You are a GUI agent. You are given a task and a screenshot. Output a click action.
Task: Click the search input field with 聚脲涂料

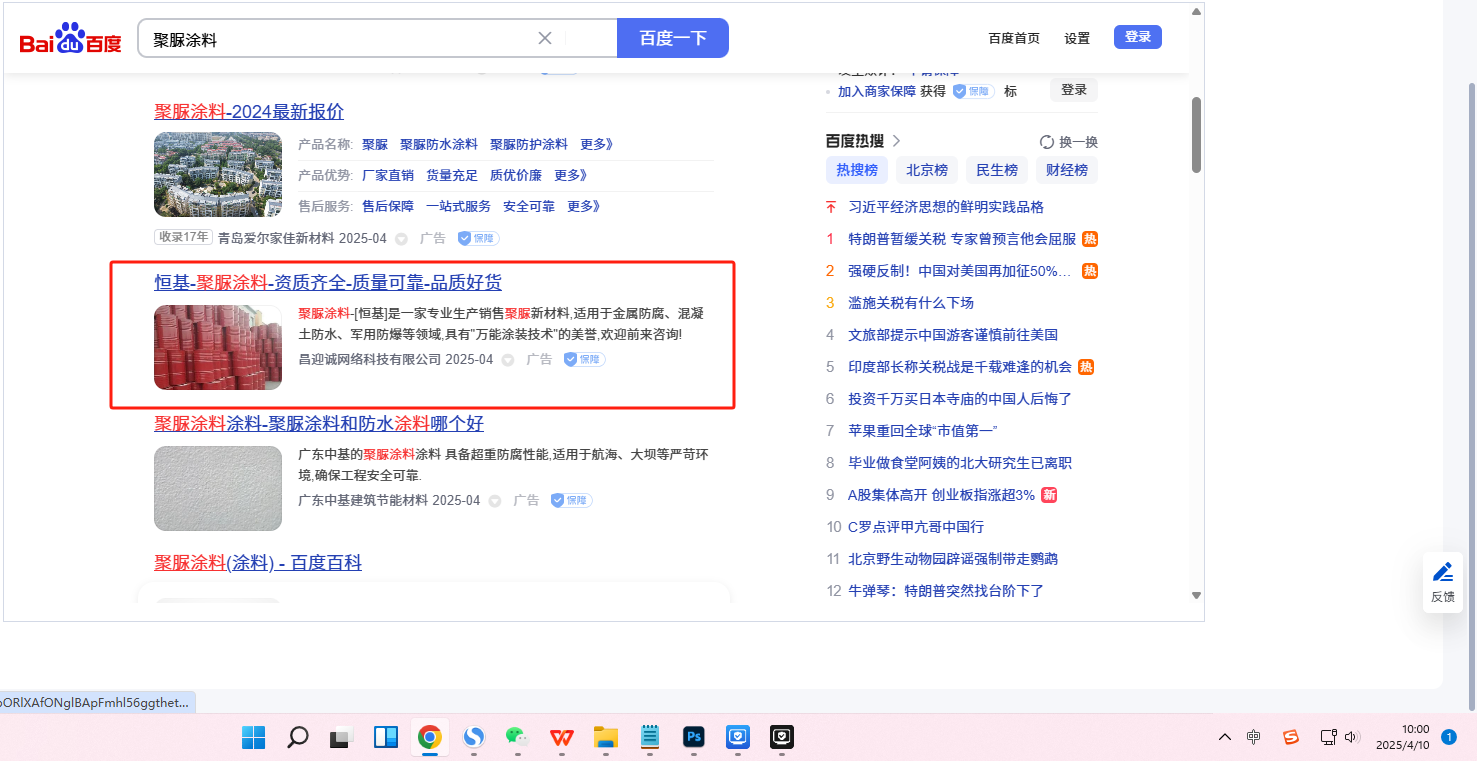pos(340,39)
